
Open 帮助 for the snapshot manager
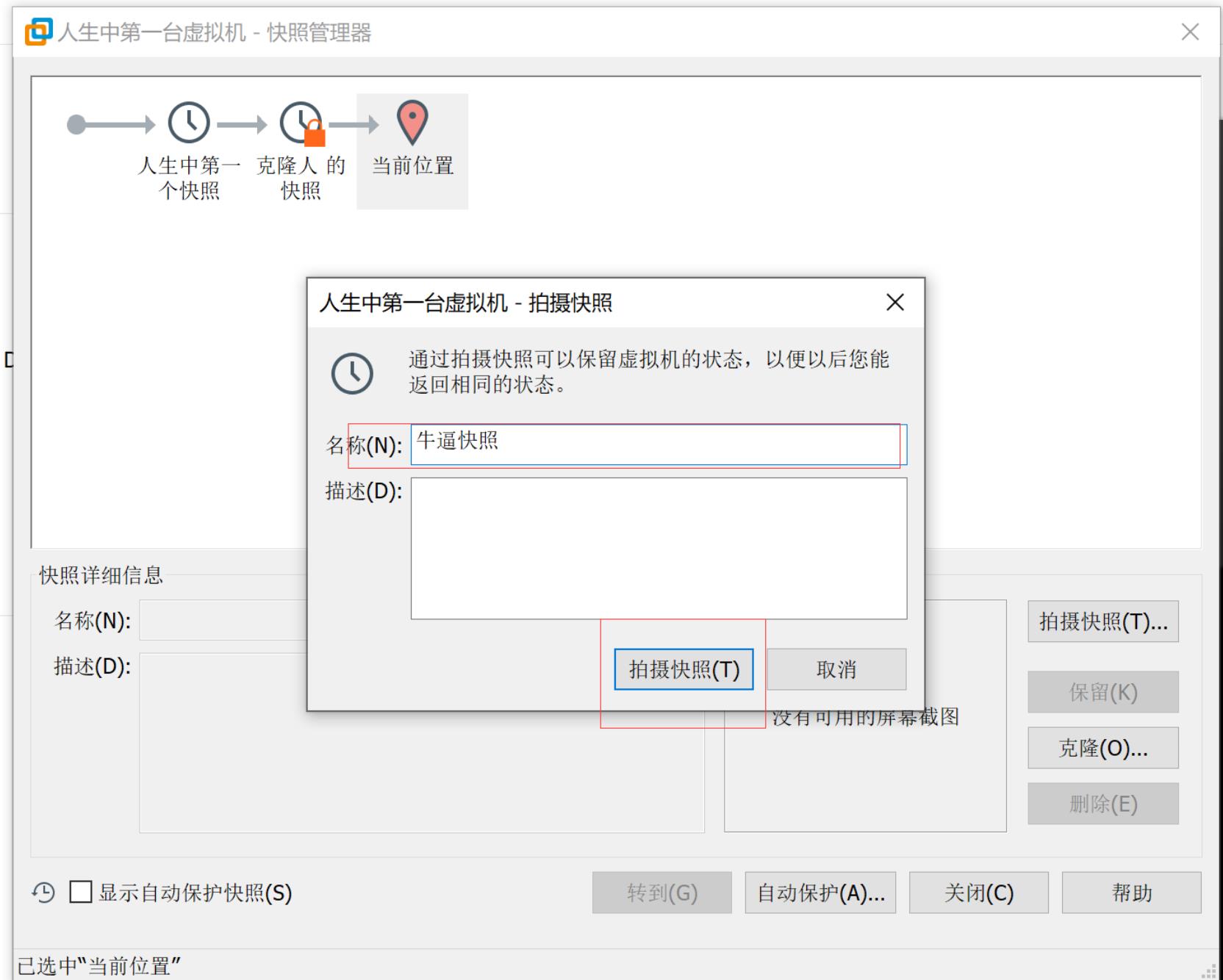click(1132, 893)
